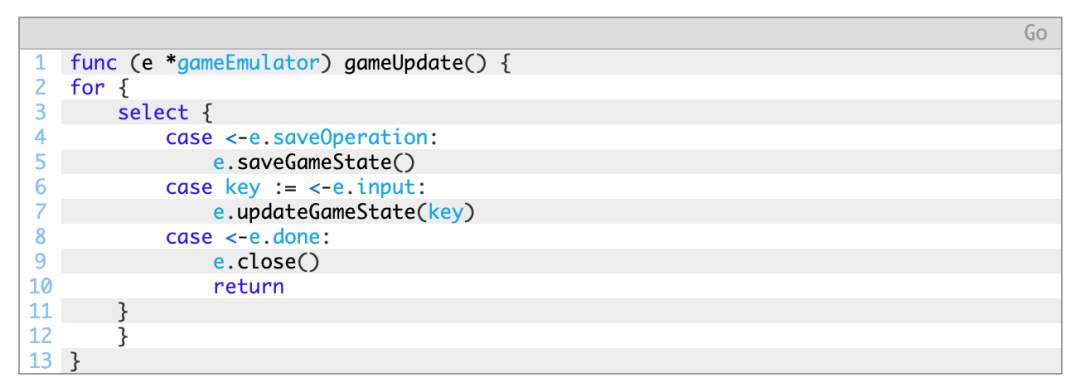Click the done channel identifier
Viewport: 1080px width, 392px height.
point(297,237)
